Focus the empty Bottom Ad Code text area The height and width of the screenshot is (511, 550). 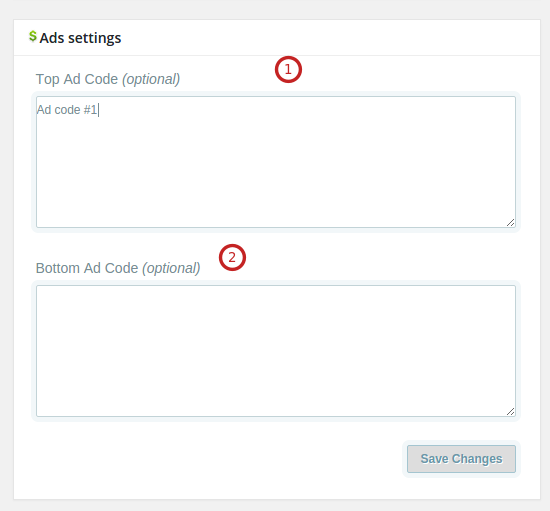tap(276, 351)
